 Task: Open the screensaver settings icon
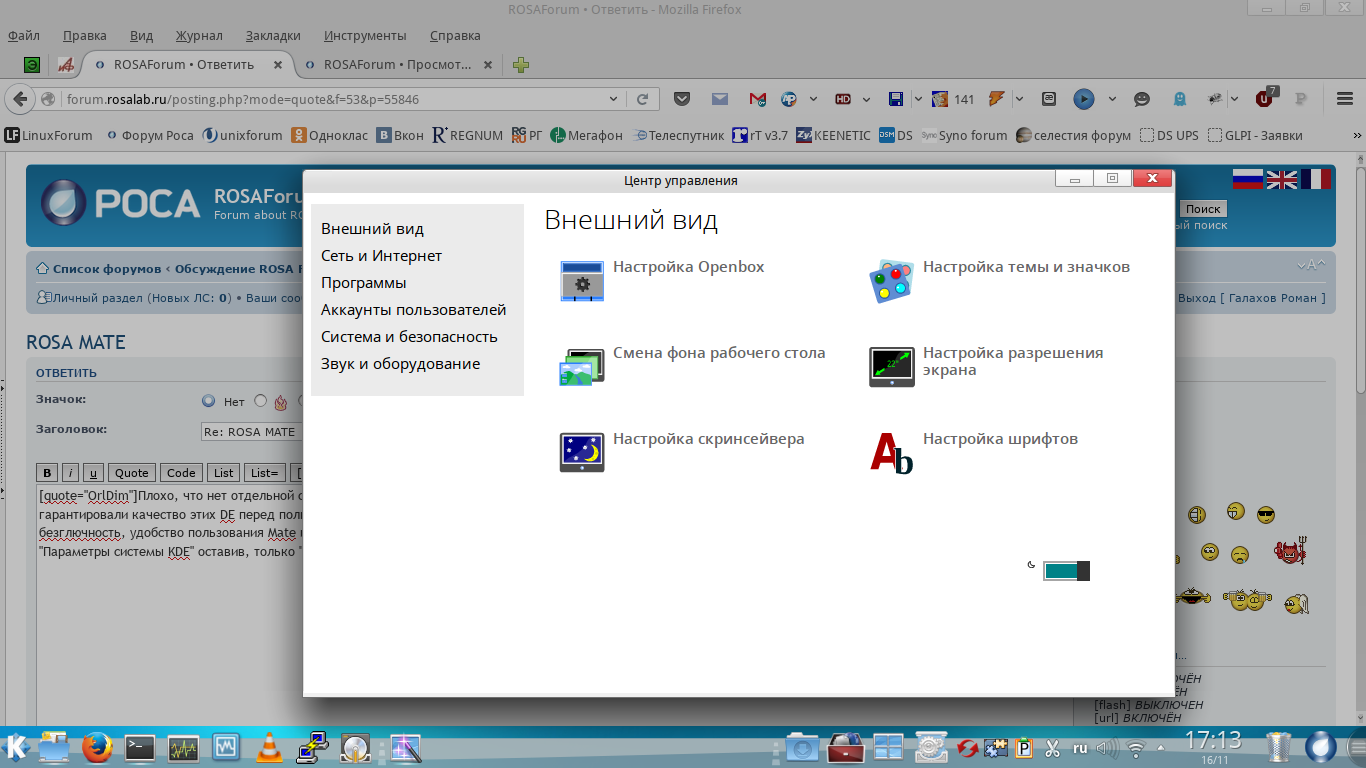pos(581,452)
